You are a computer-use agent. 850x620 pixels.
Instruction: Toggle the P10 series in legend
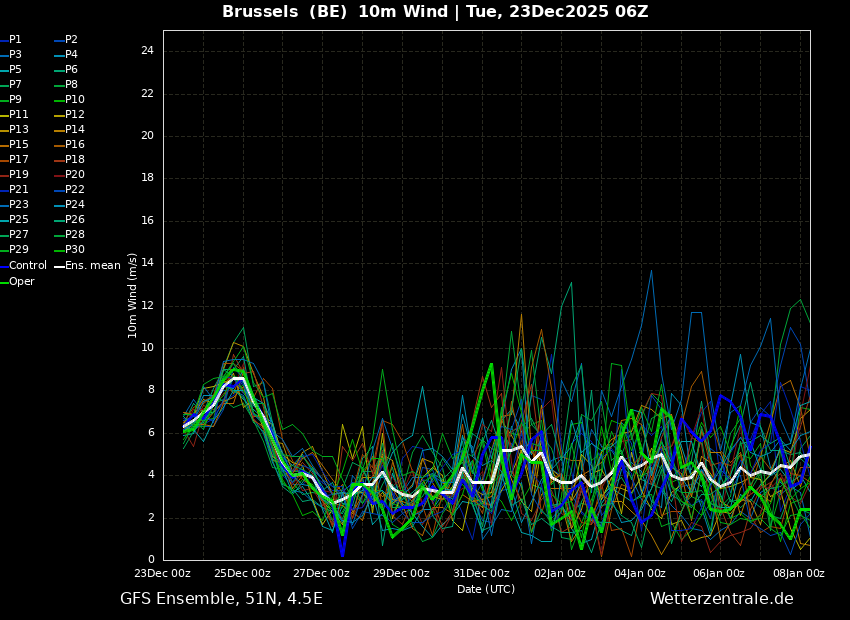(x=74, y=100)
